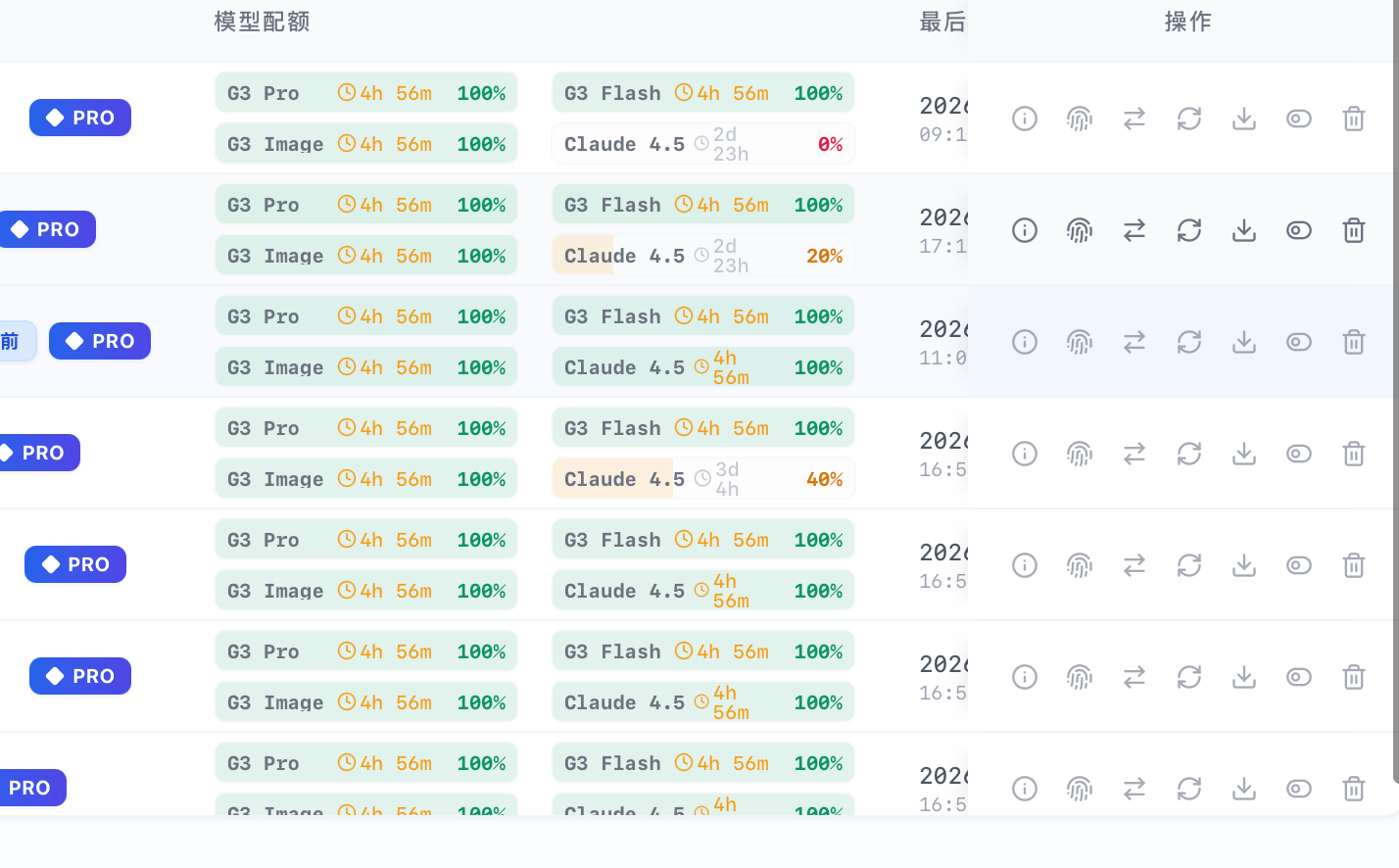The height and width of the screenshot is (868, 1399).
Task: Toggle the pill switch icon in fifth row
Action: coord(1299,565)
